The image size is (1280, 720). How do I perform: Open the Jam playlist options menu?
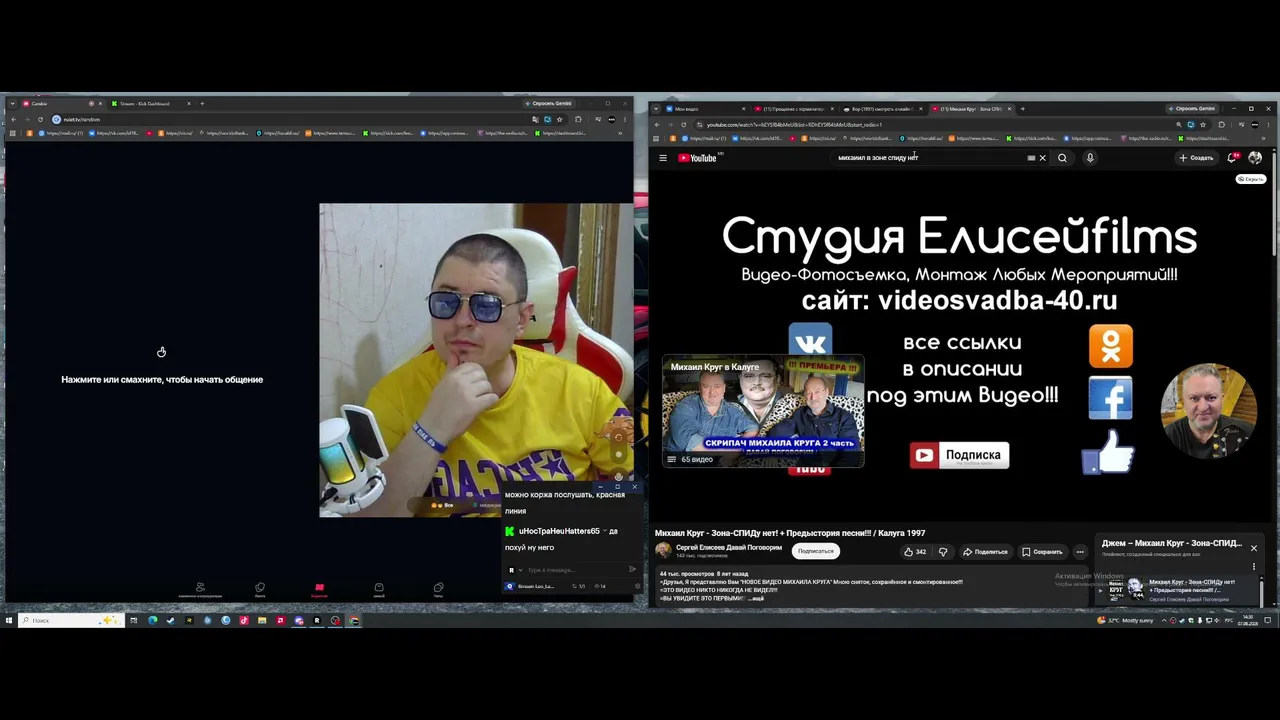coord(1253,567)
